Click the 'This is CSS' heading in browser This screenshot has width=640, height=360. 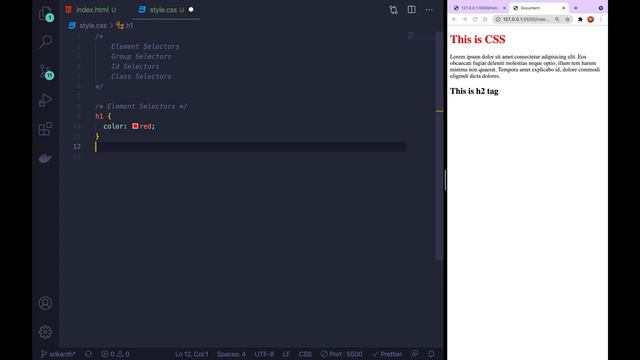coord(478,39)
